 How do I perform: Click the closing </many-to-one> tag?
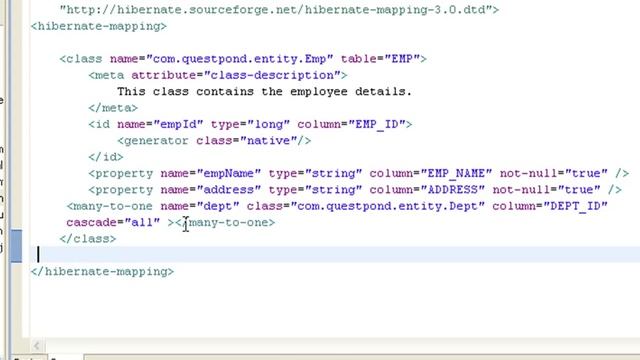pyautogui.click(x=225, y=222)
